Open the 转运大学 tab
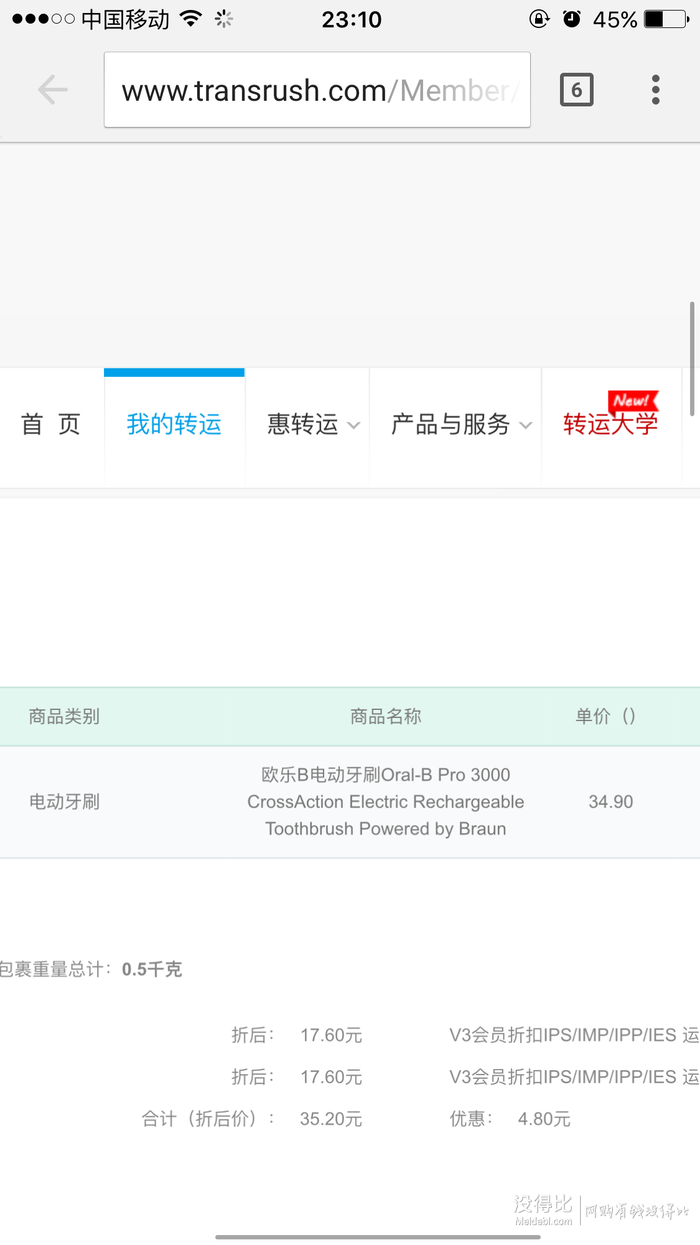Viewport: 700px width, 1245px height. (611, 425)
